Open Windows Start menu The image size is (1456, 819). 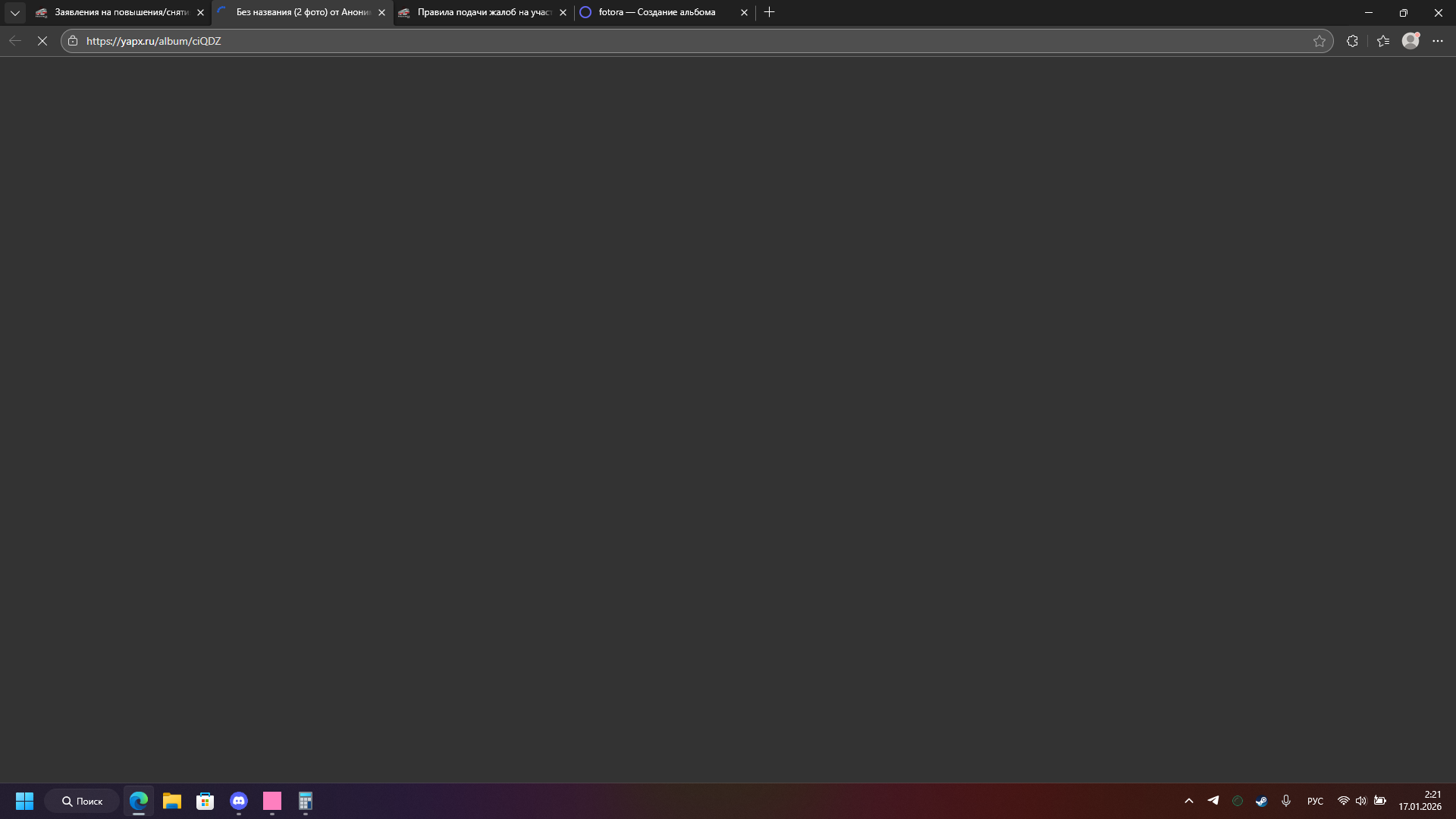point(24,801)
